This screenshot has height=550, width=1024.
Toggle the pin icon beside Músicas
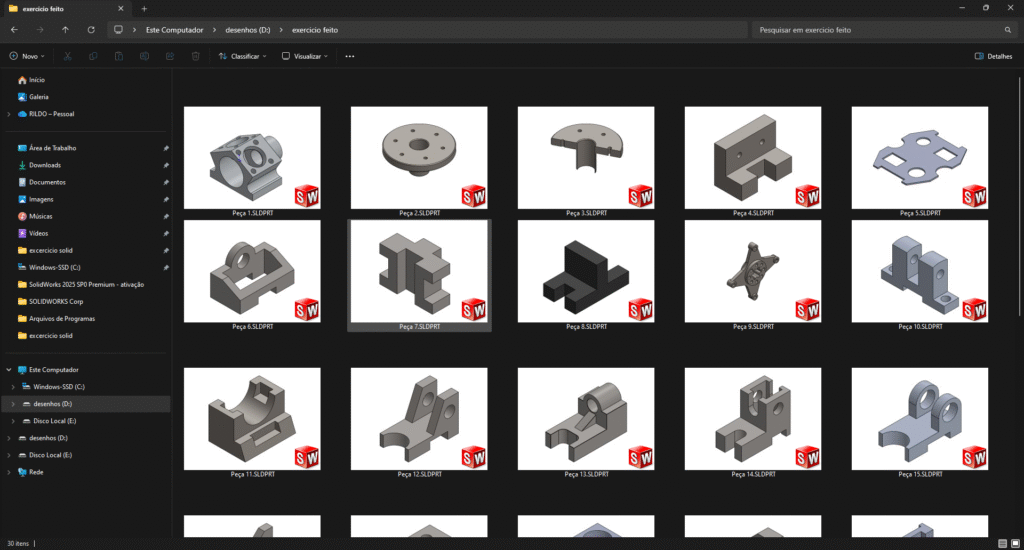(165, 216)
